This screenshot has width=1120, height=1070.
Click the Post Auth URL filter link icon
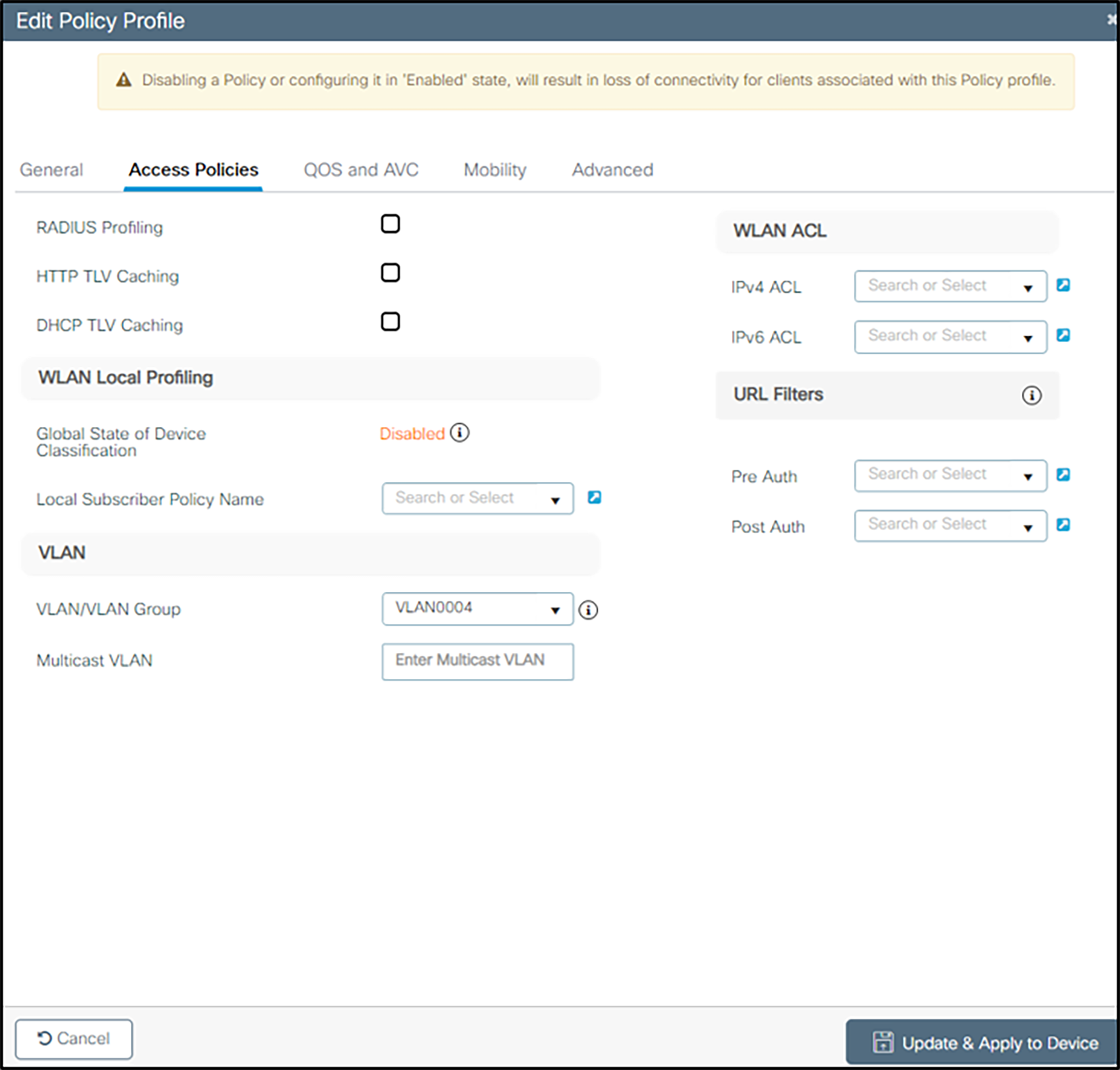(1063, 524)
